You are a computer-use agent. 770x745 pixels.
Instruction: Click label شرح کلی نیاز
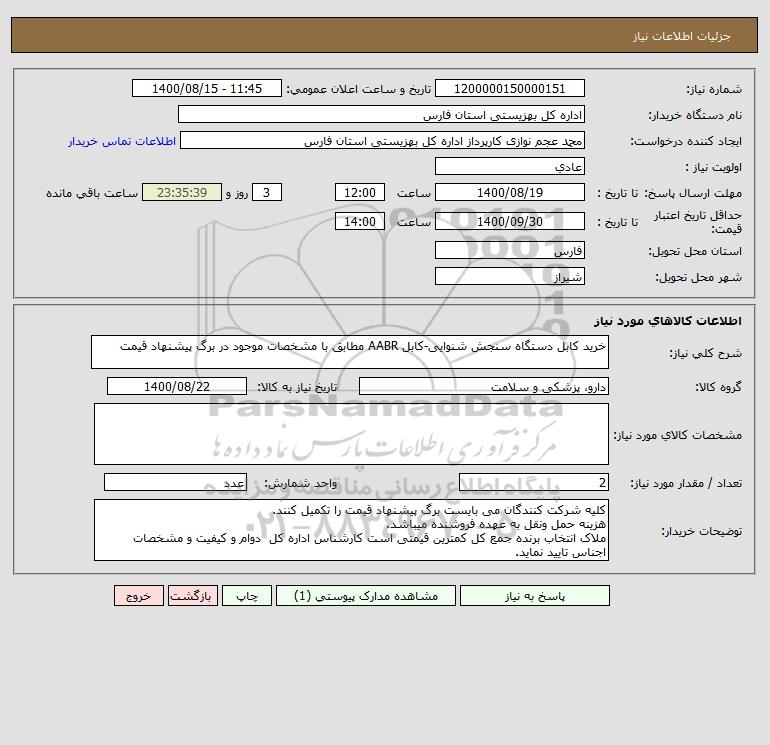tap(706, 354)
